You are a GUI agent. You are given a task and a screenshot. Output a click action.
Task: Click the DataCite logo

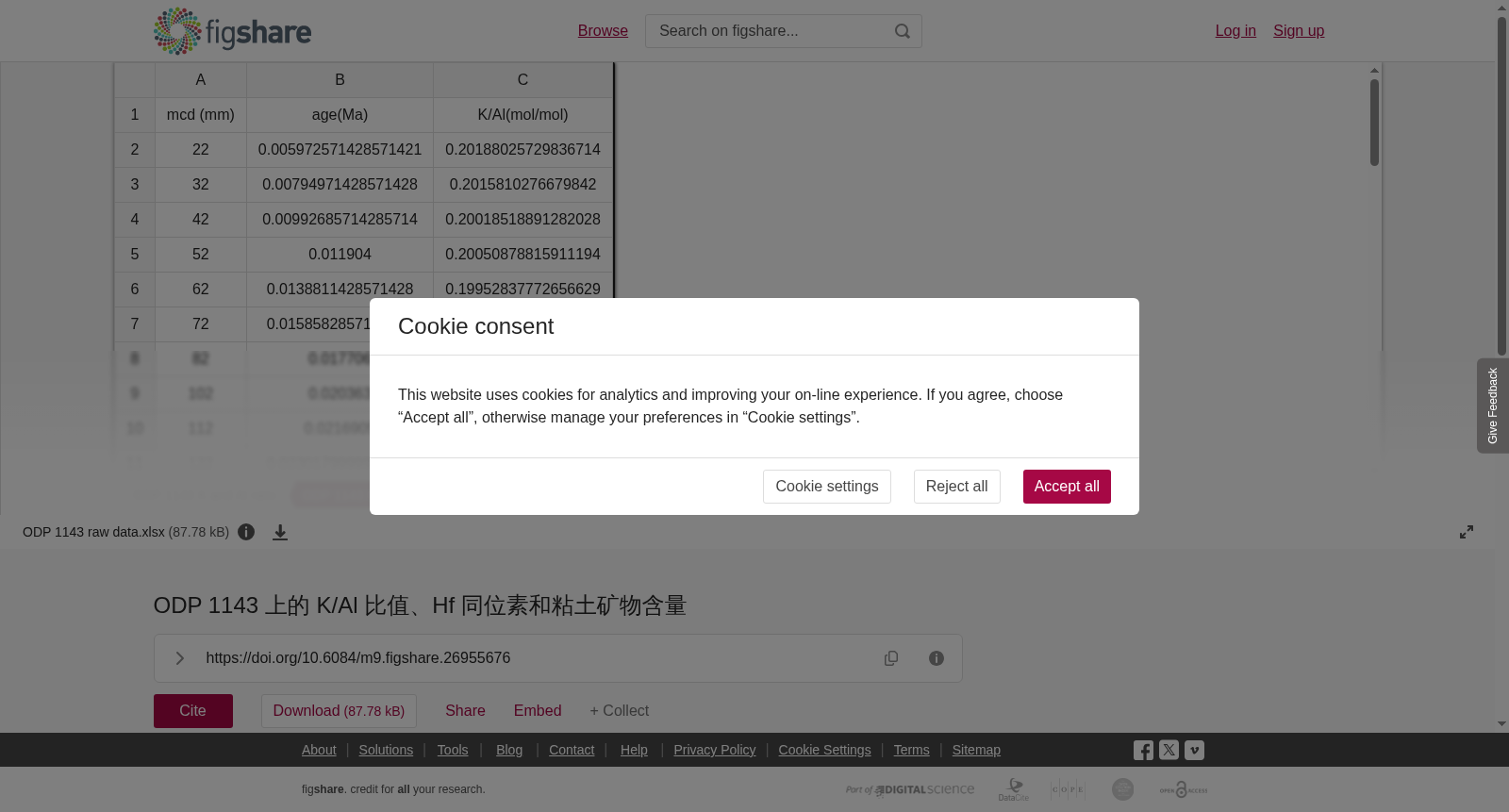[1014, 789]
